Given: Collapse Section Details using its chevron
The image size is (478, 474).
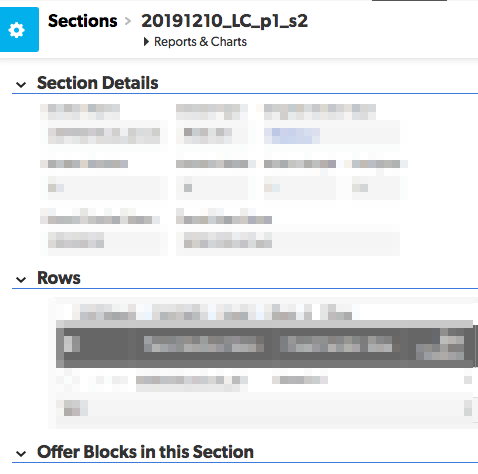Looking at the screenshot, I should pos(21,84).
